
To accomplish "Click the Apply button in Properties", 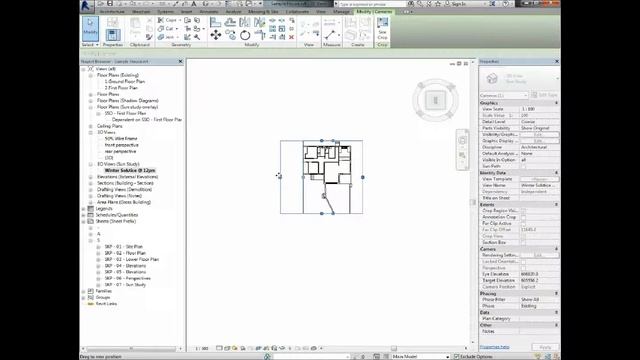I will coord(545,347).
